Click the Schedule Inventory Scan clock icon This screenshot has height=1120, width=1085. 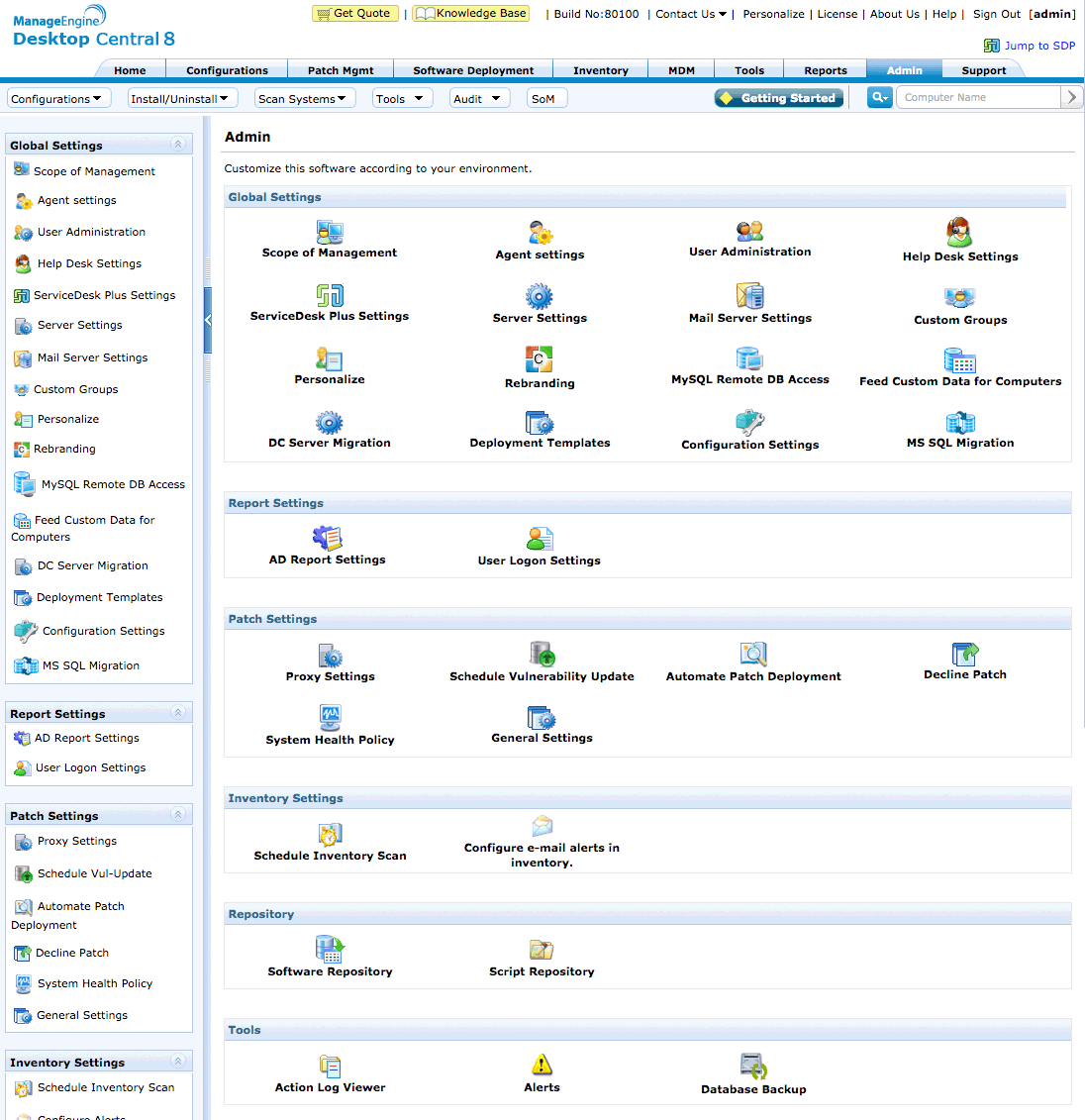click(x=330, y=835)
